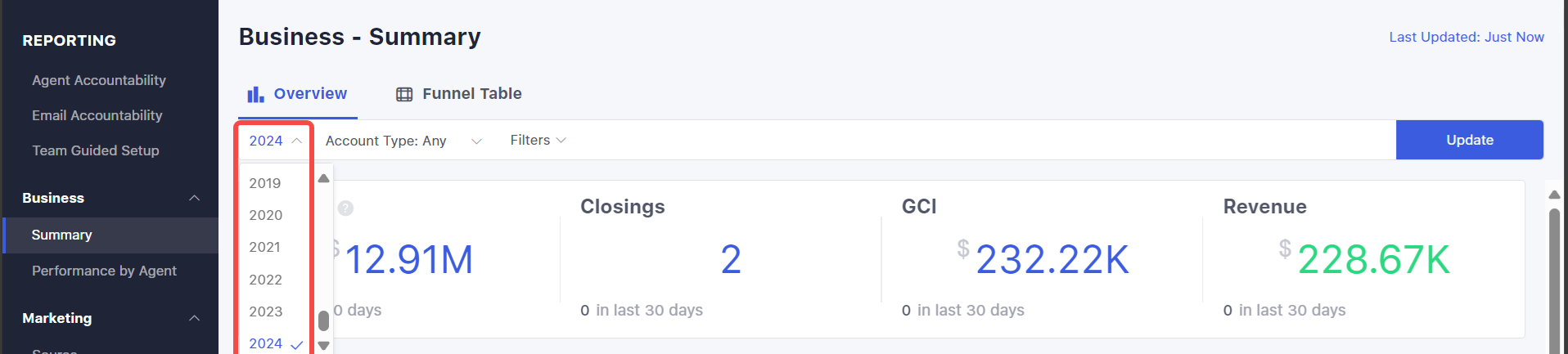The image size is (1568, 354).
Task: Collapse the Marketing sidebar section
Action: [x=194, y=318]
